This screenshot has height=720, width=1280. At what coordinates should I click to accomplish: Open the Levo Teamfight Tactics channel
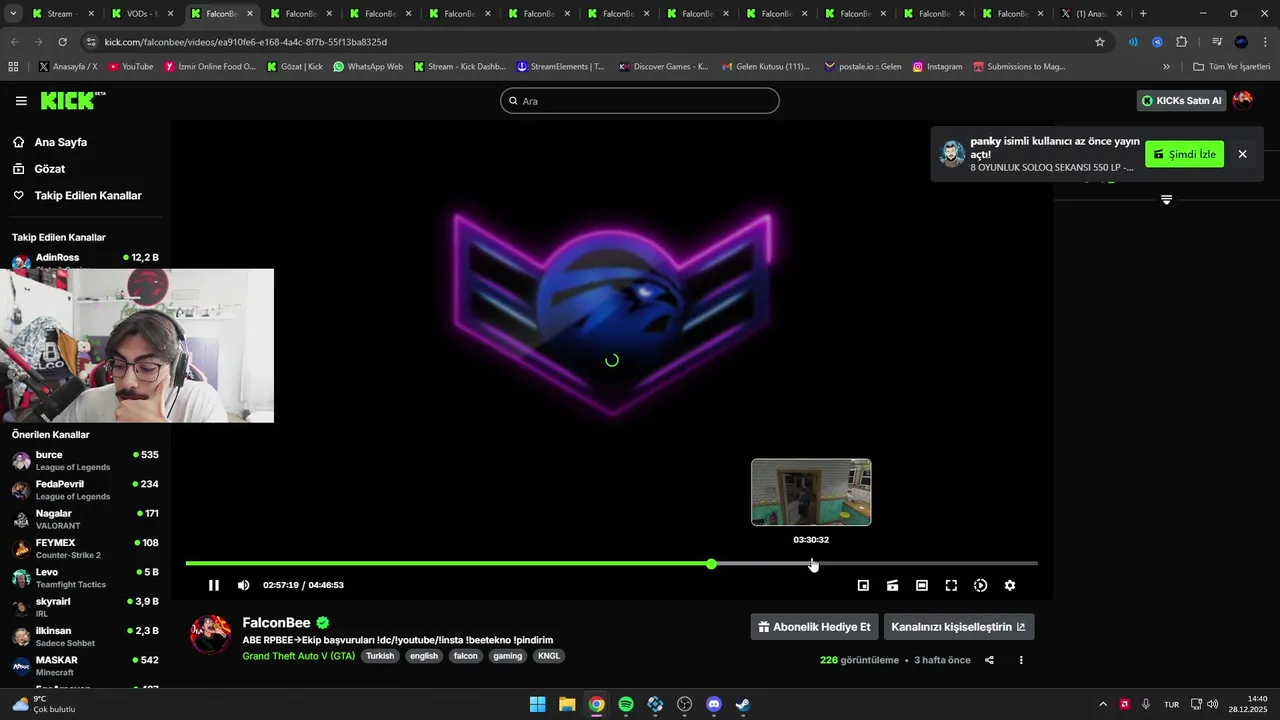coord(85,578)
